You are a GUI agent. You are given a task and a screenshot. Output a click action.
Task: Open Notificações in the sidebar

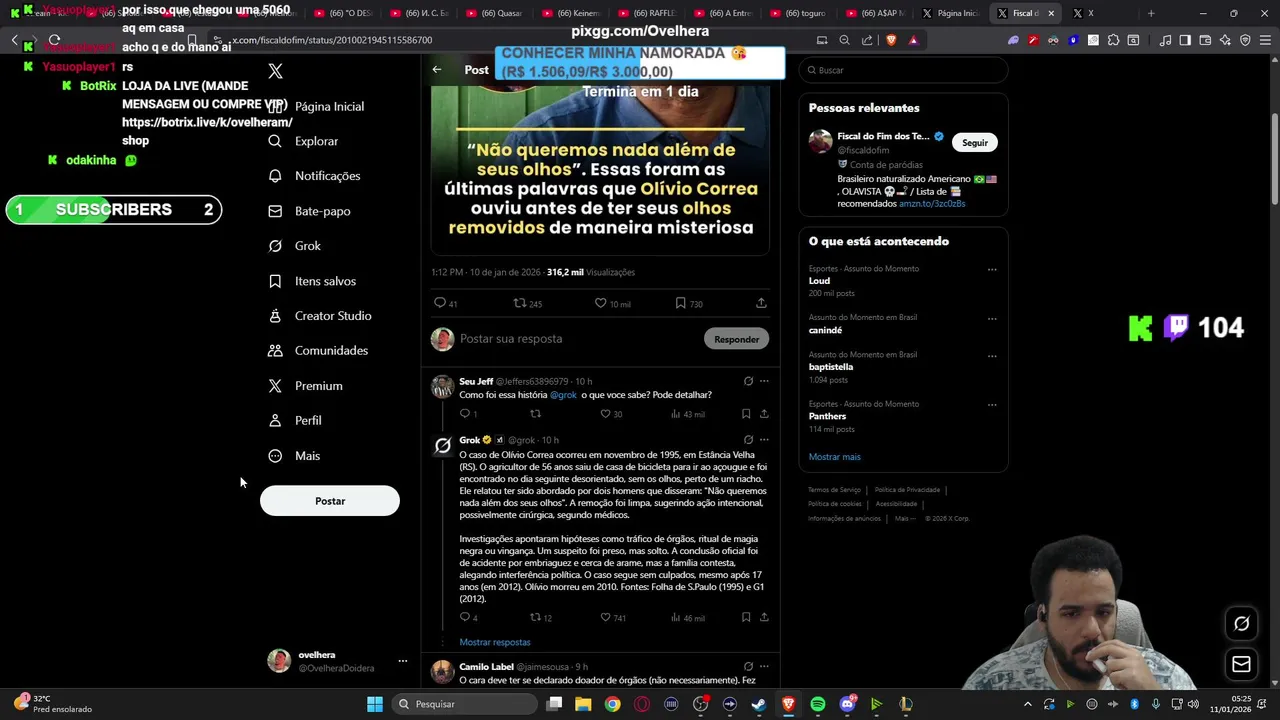(314, 176)
